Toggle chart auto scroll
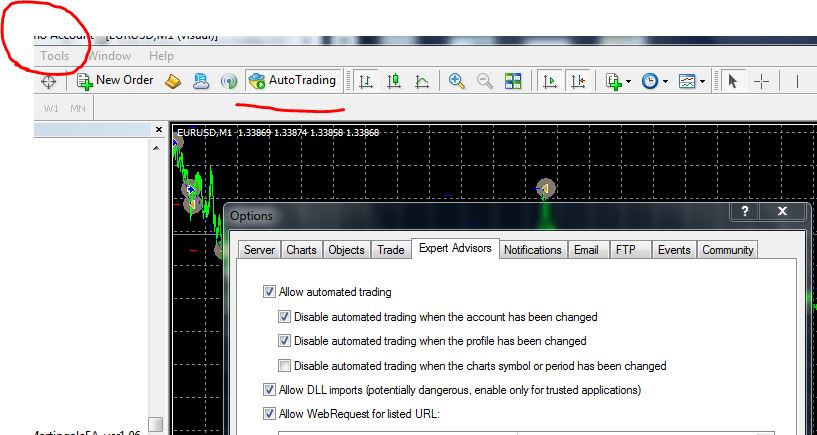The image size is (817, 435). click(550, 81)
